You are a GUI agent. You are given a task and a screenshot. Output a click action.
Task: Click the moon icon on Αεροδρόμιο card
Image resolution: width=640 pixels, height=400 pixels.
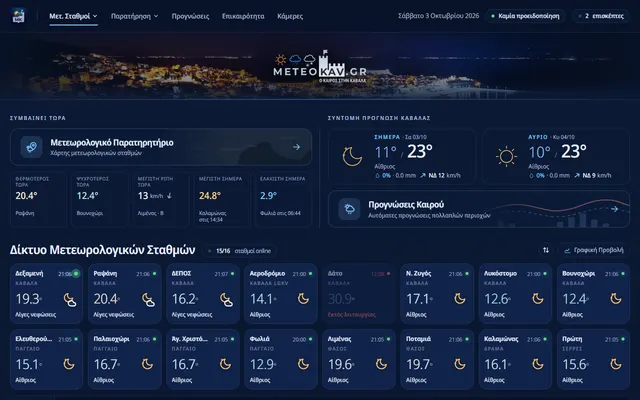(x=303, y=299)
